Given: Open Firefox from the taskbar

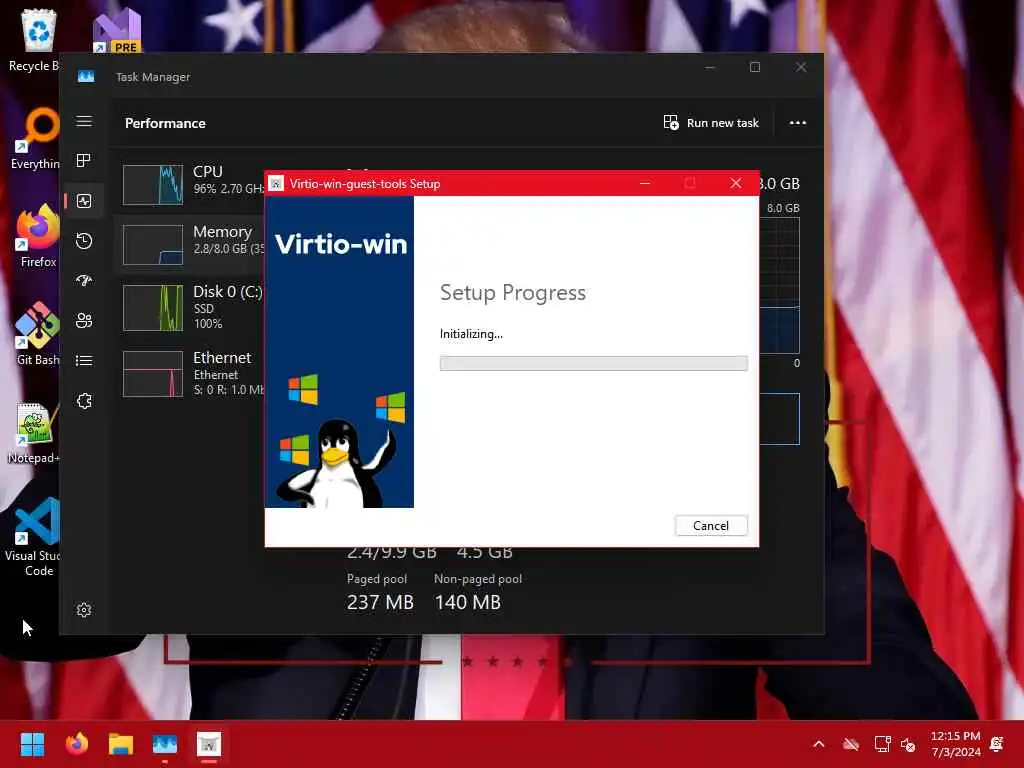Looking at the screenshot, I should tap(76, 744).
